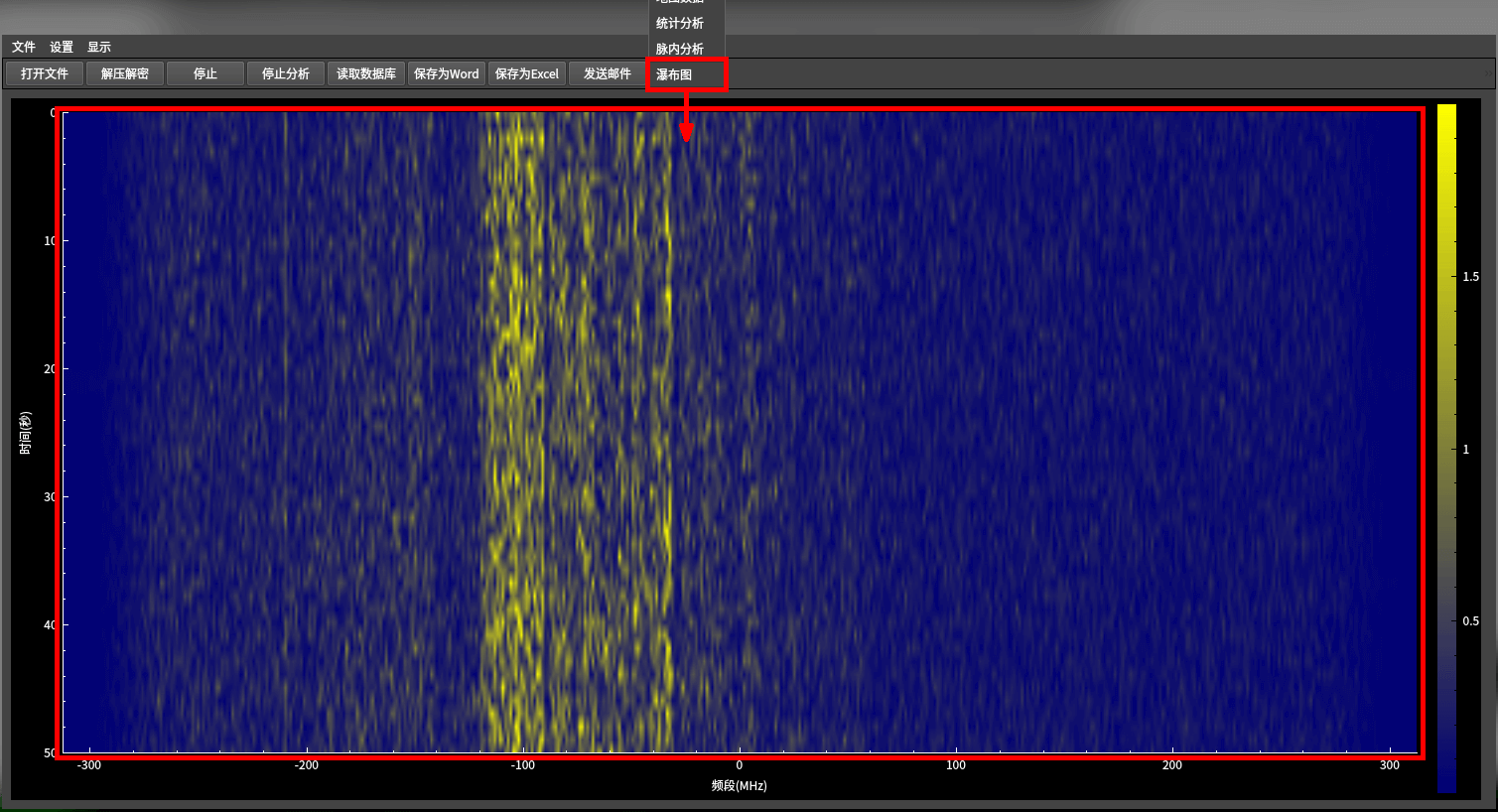
Task: Click the 1.5 tick on the color scale
Action: pos(1470,277)
